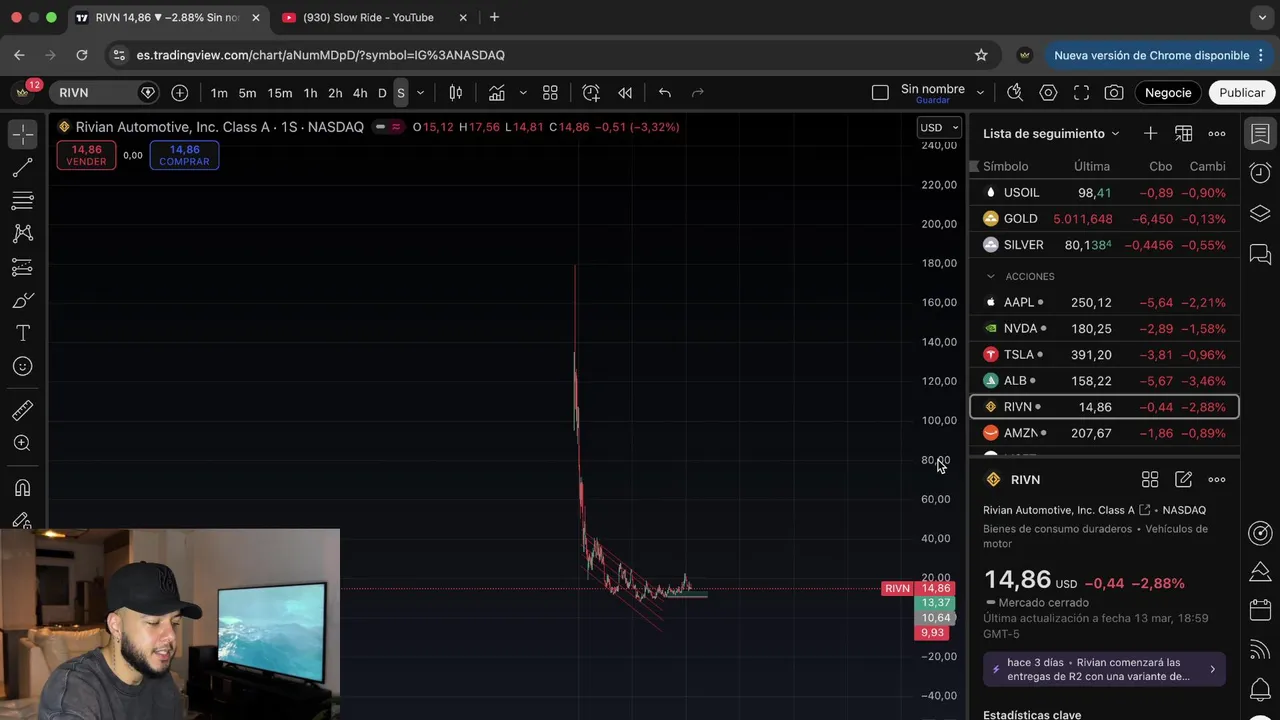Edit RIVN note with pencil icon
The width and height of the screenshot is (1280, 720).
1184,480
